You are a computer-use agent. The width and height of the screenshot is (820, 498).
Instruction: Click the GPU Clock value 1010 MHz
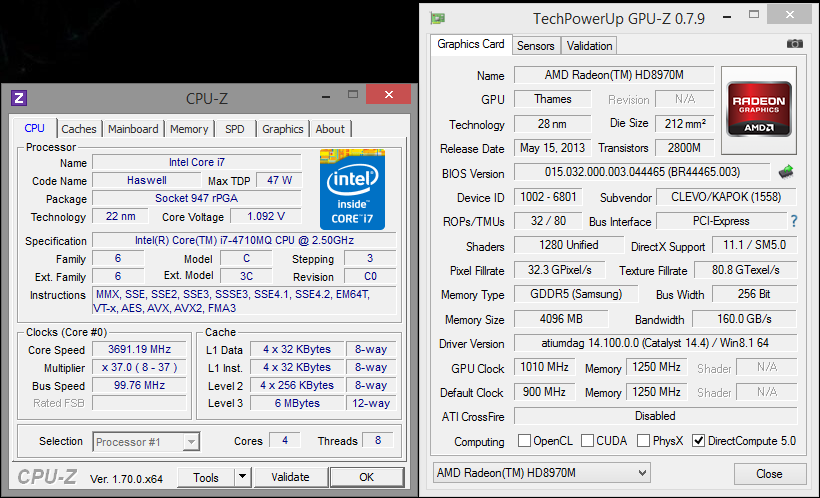pos(544,367)
